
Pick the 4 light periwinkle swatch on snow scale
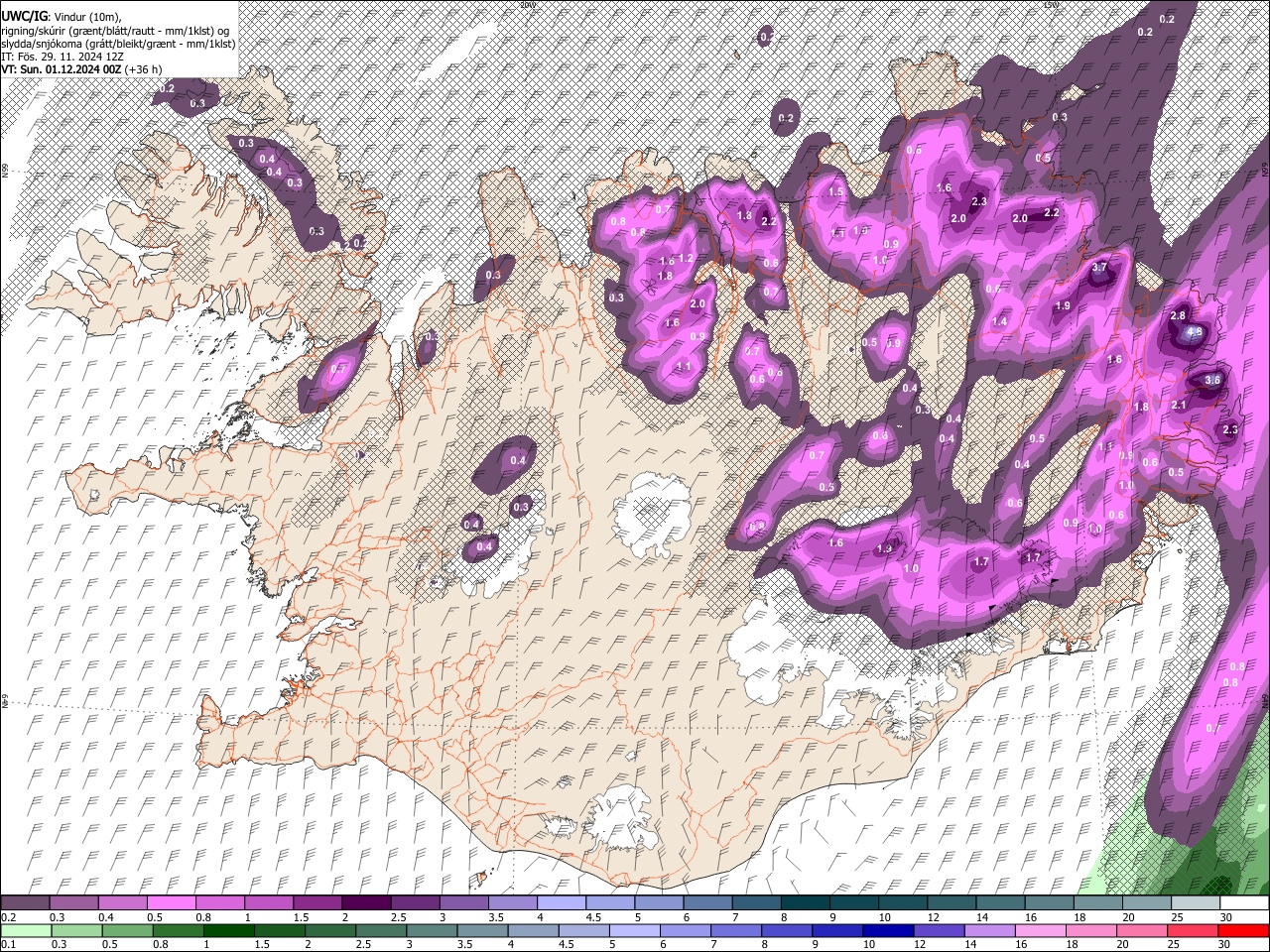tap(561, 903)
